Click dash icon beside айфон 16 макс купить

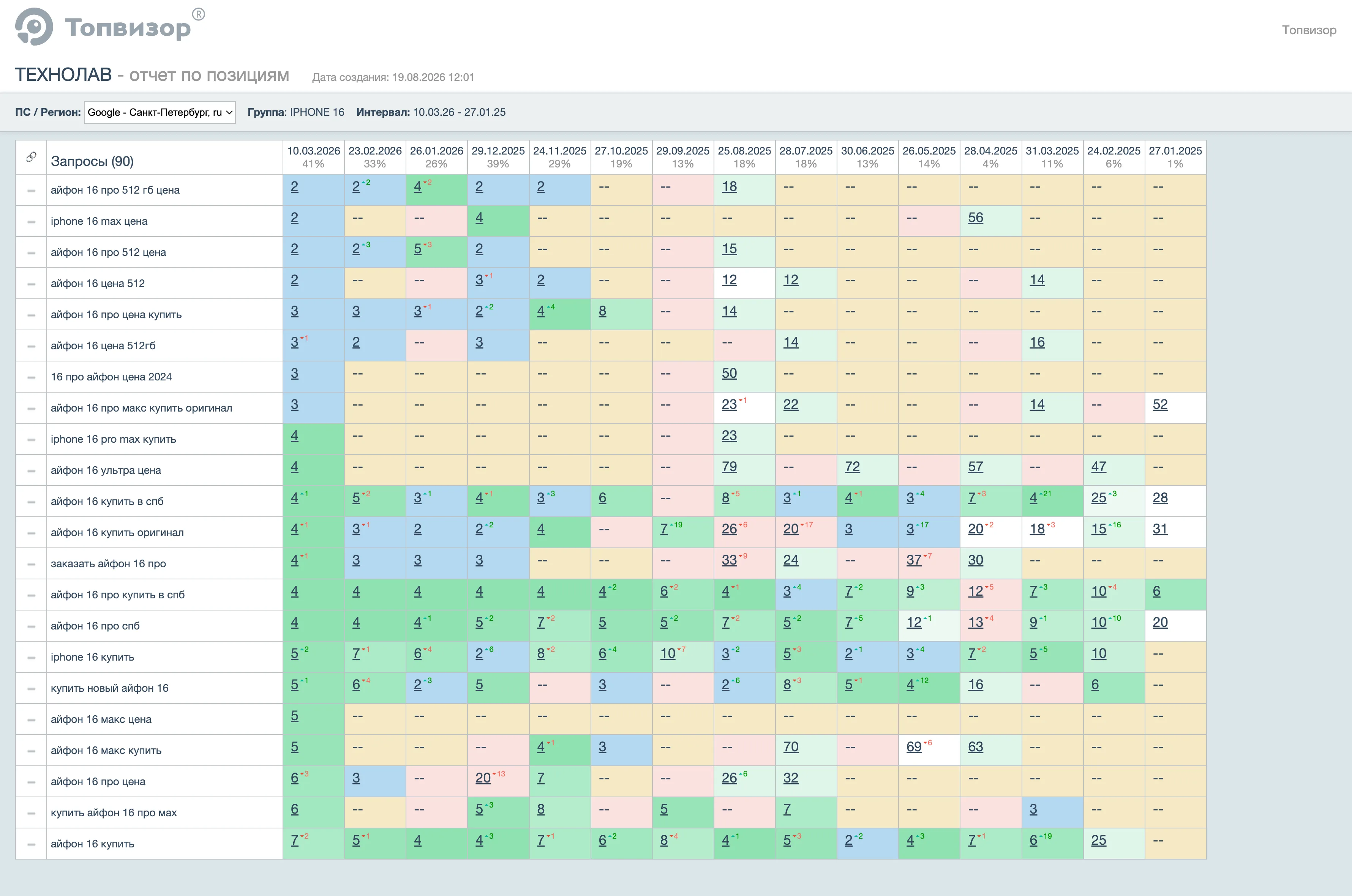pyautogui.click(x=32, y=751)
